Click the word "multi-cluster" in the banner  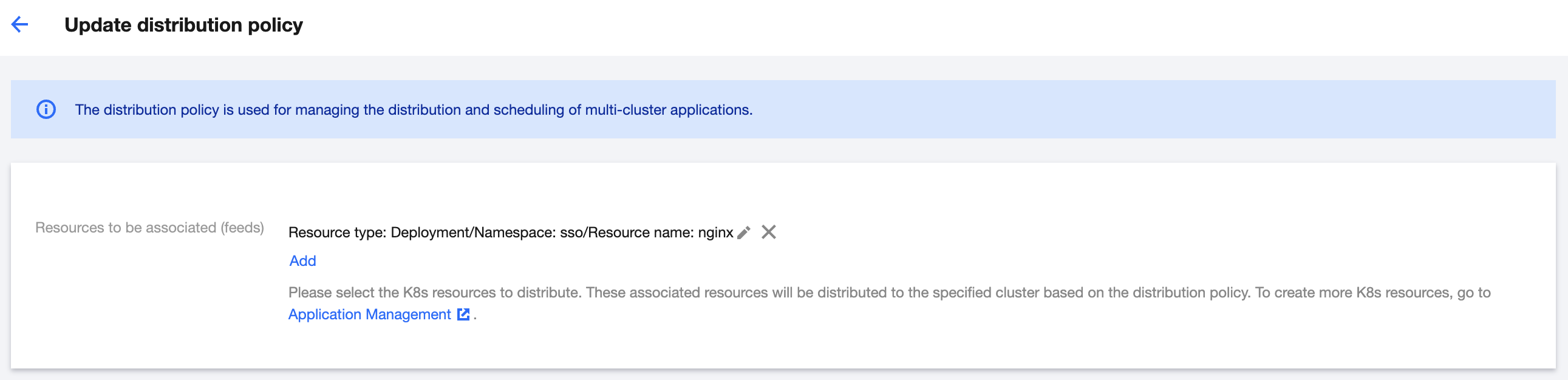point(625,110)
